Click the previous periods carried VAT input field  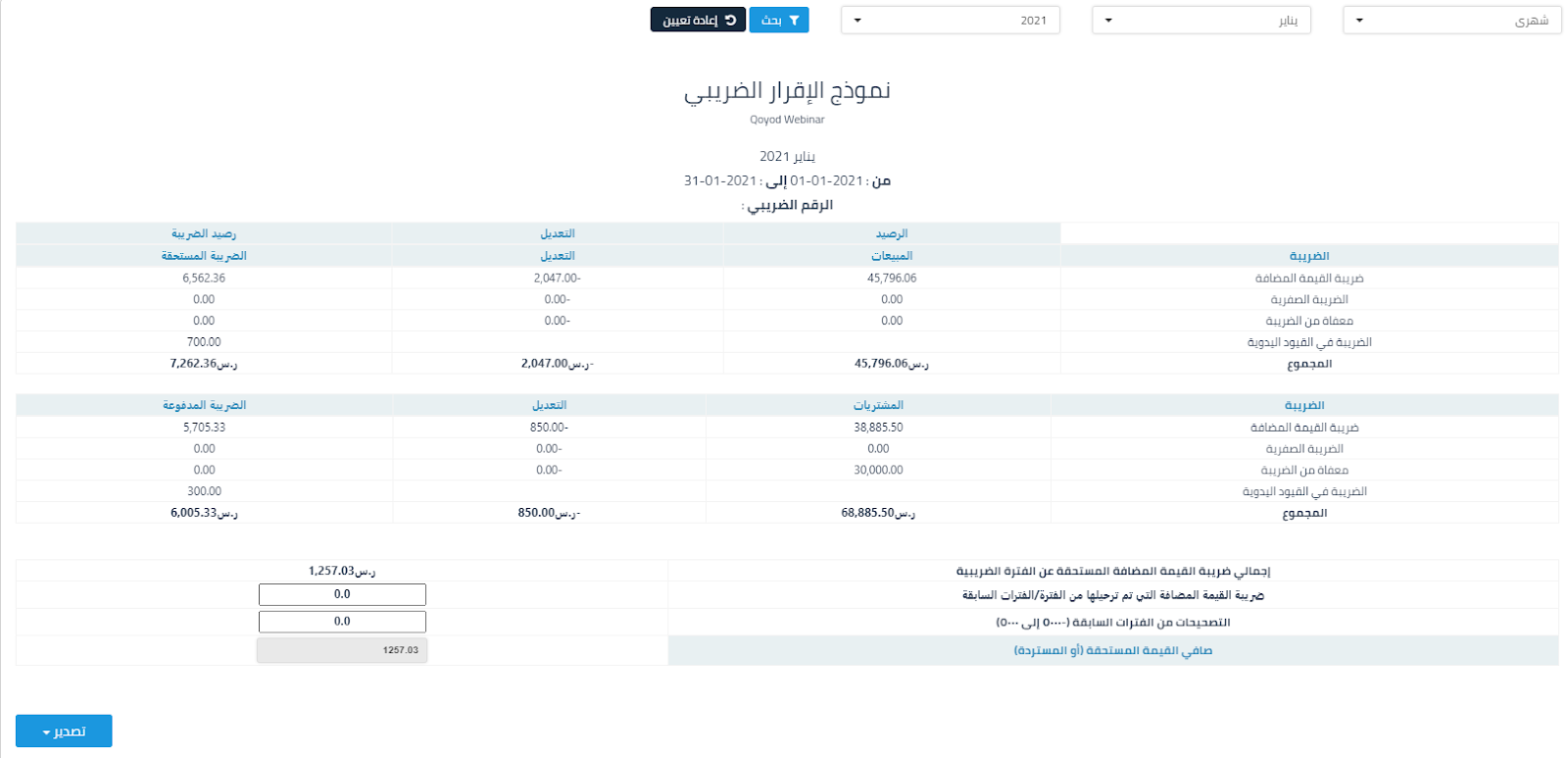point(342,594)
